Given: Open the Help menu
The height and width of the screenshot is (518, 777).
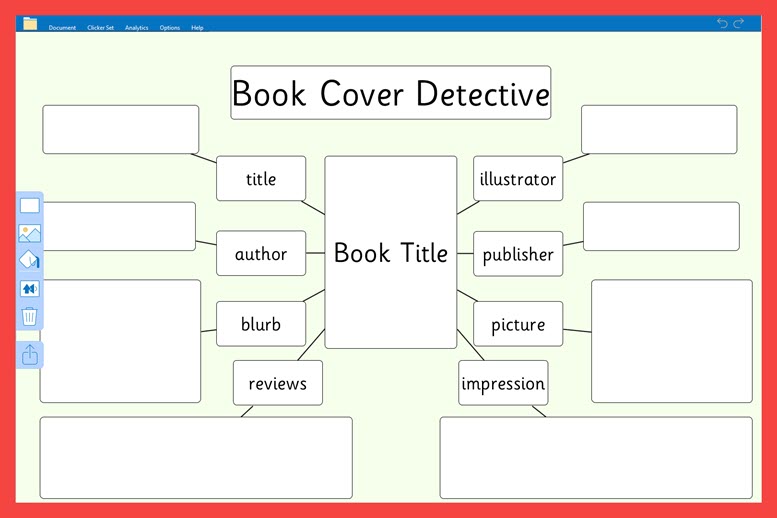Looking at the screenshot, I should tap(197, 28).
